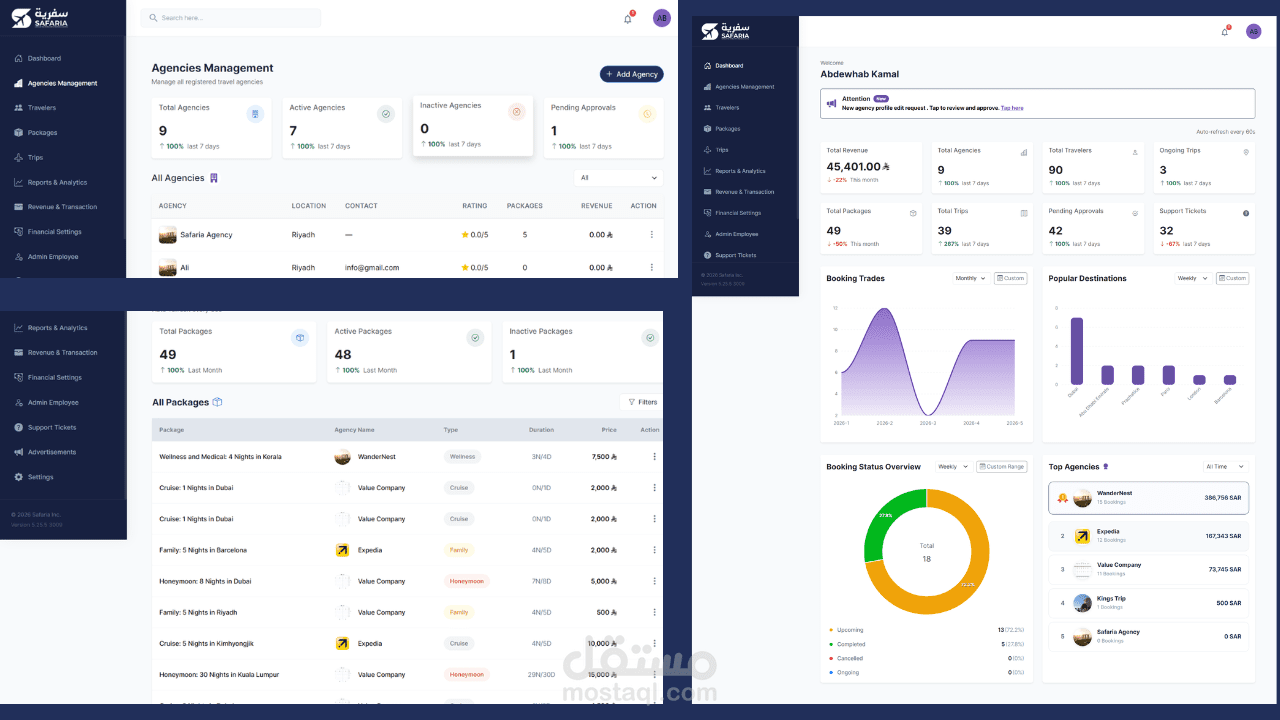Click the Safaria logo on Dashboard sidebar
The width and height of the screenshot is (1280, 720).
click(x=725, y=32)
